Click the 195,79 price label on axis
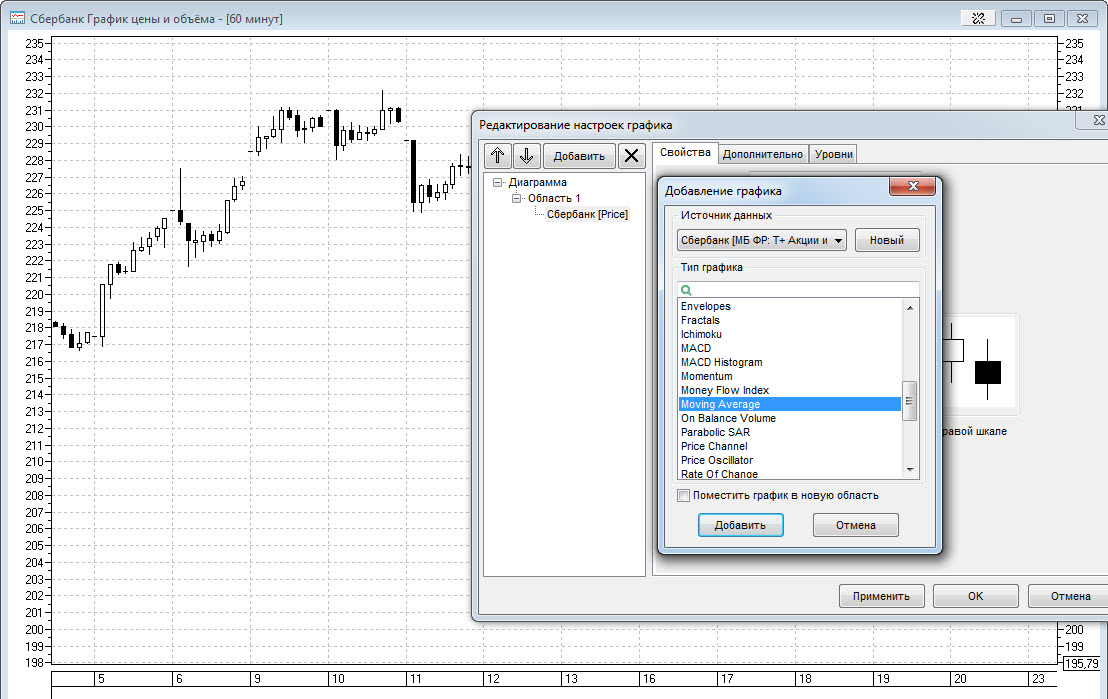1108x699 pixels. pos(1082,664)
